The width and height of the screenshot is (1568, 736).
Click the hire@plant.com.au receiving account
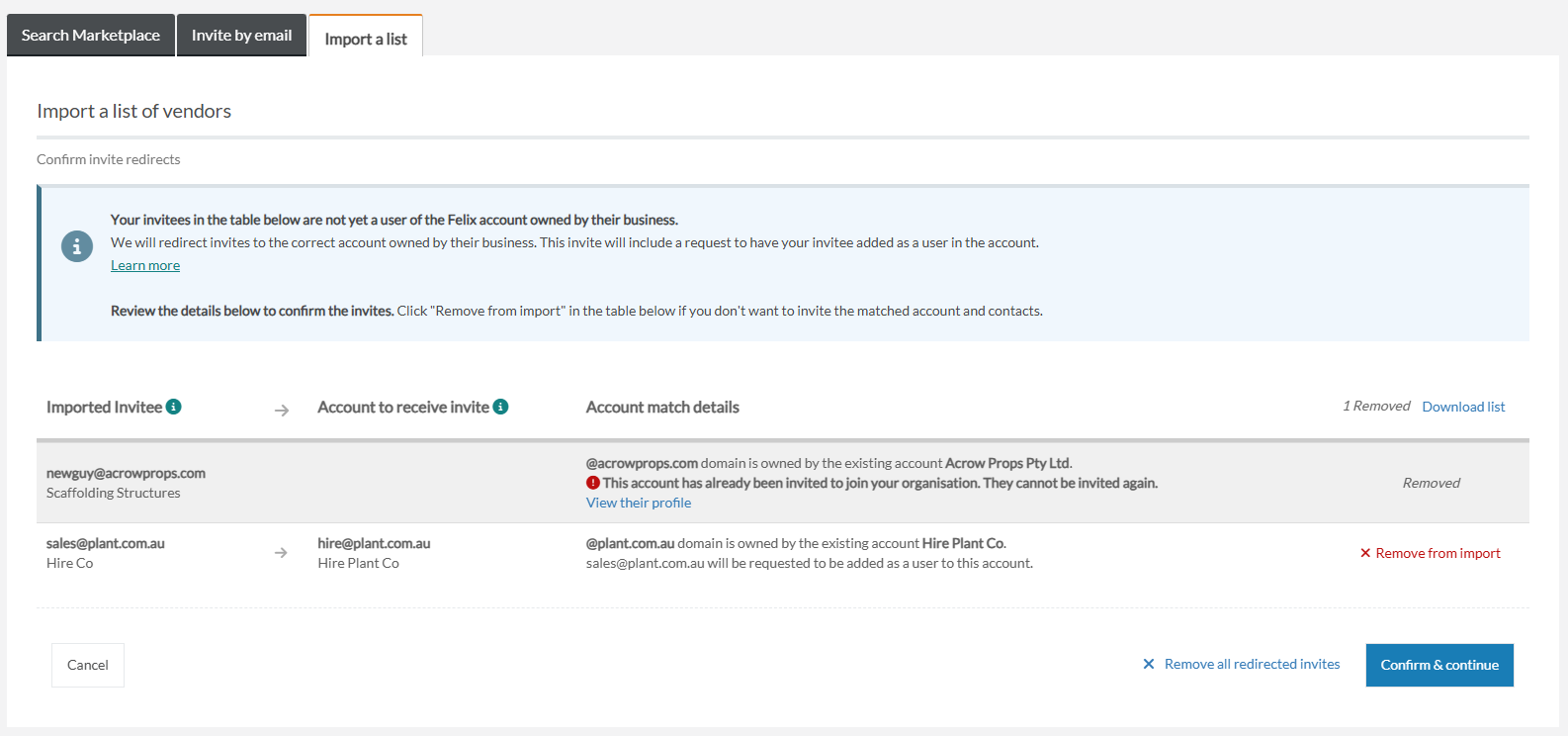374,543
